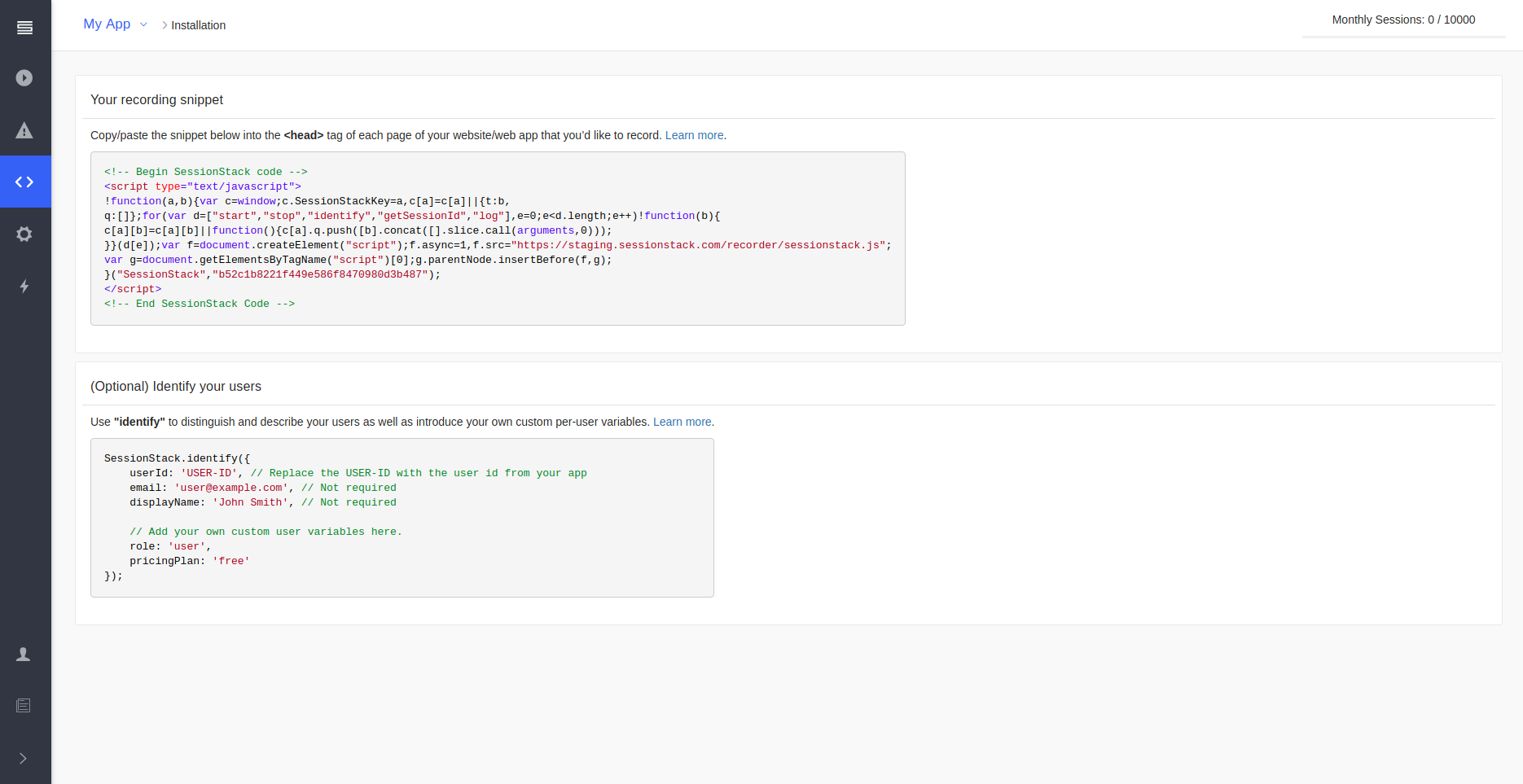Screen dimensions: 1523x784
Task: Click the 'Add your own custom user variables' comment
Action: 266,532
